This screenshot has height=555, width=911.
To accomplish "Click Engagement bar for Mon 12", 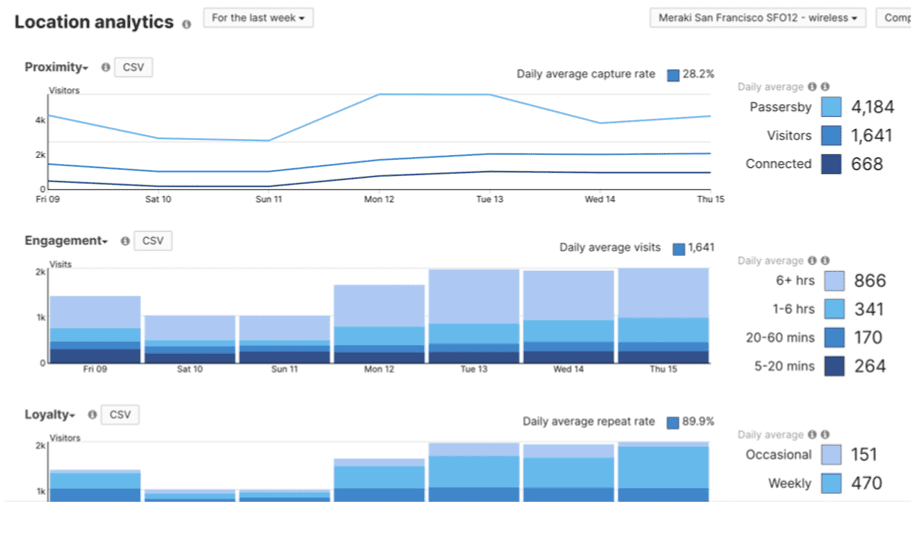I will click(x=379, y=324).
